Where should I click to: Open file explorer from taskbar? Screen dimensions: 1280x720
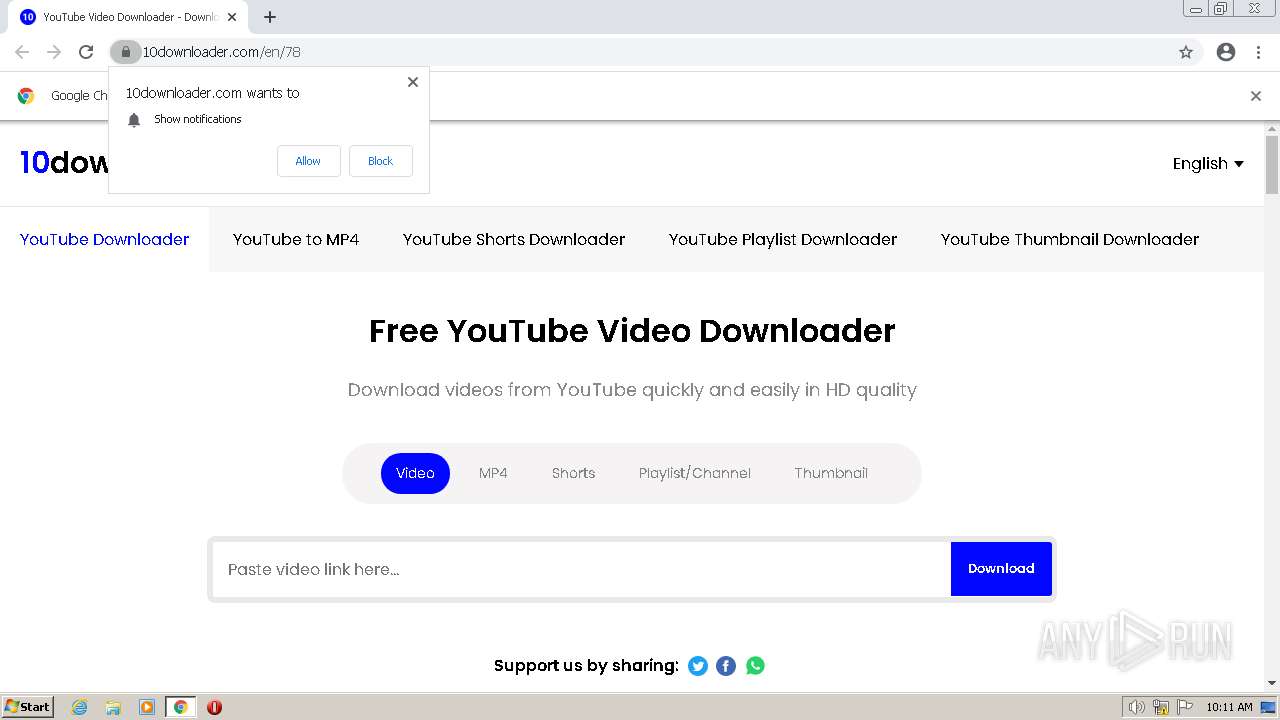point(113,707)
